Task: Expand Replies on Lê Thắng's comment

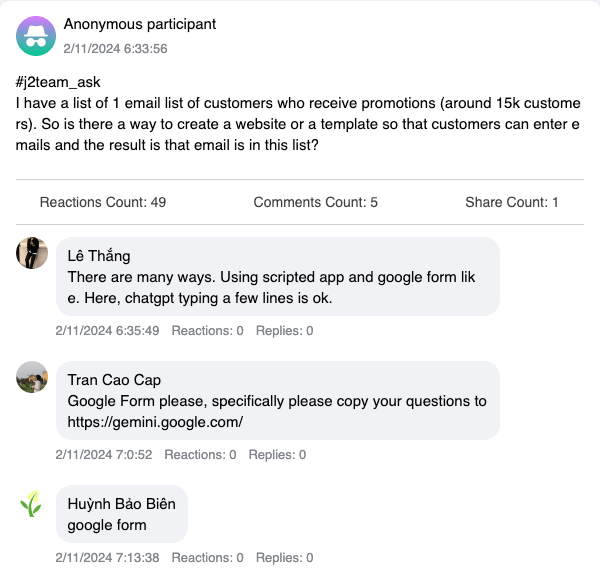Action: coord(284,330)
